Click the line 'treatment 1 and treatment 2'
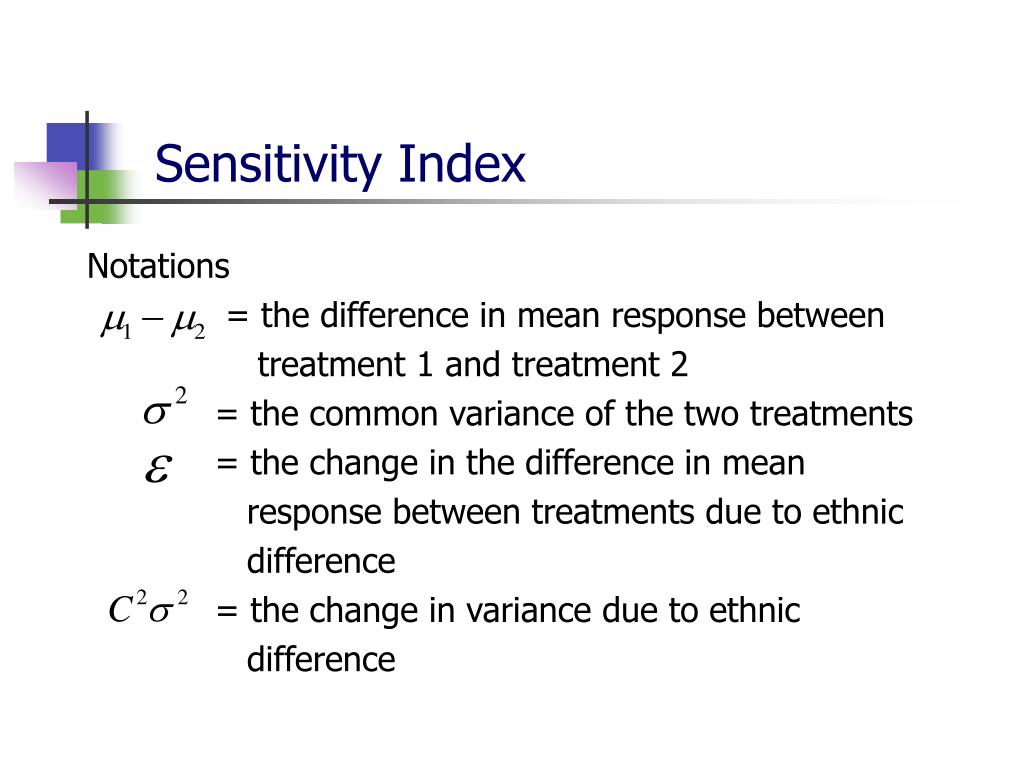This screenshot has height=768, width=1024. click(x=473, y=364)
